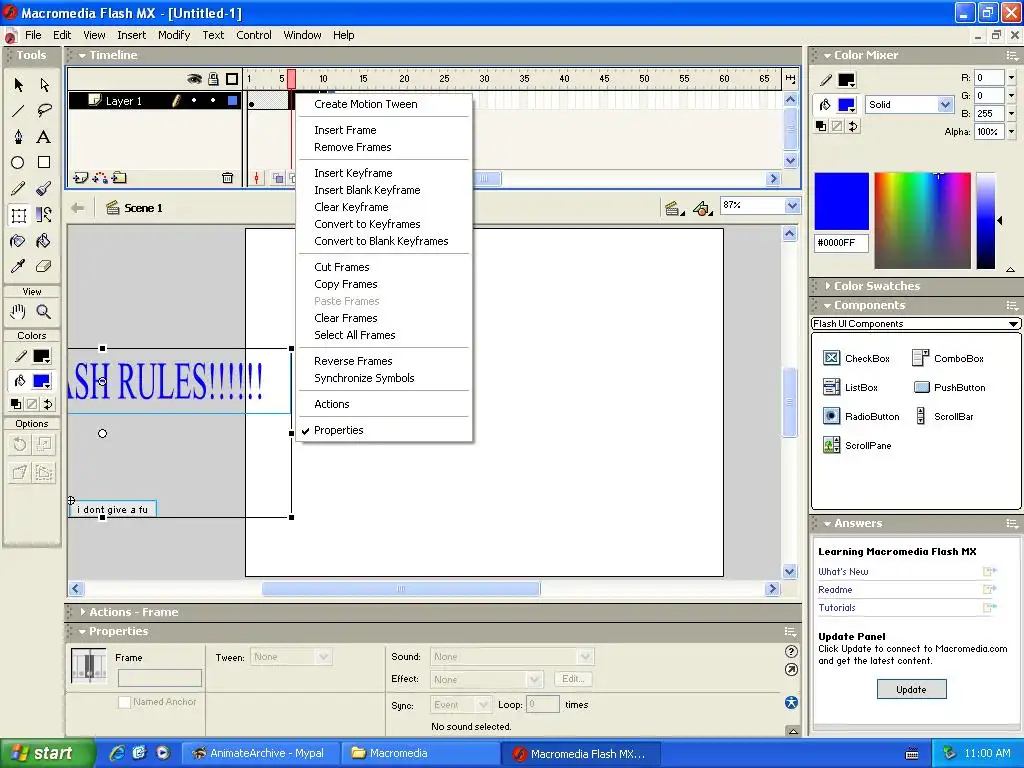
Task: Click the stroke color swatch in Tools
Action: tap(41, 357)
